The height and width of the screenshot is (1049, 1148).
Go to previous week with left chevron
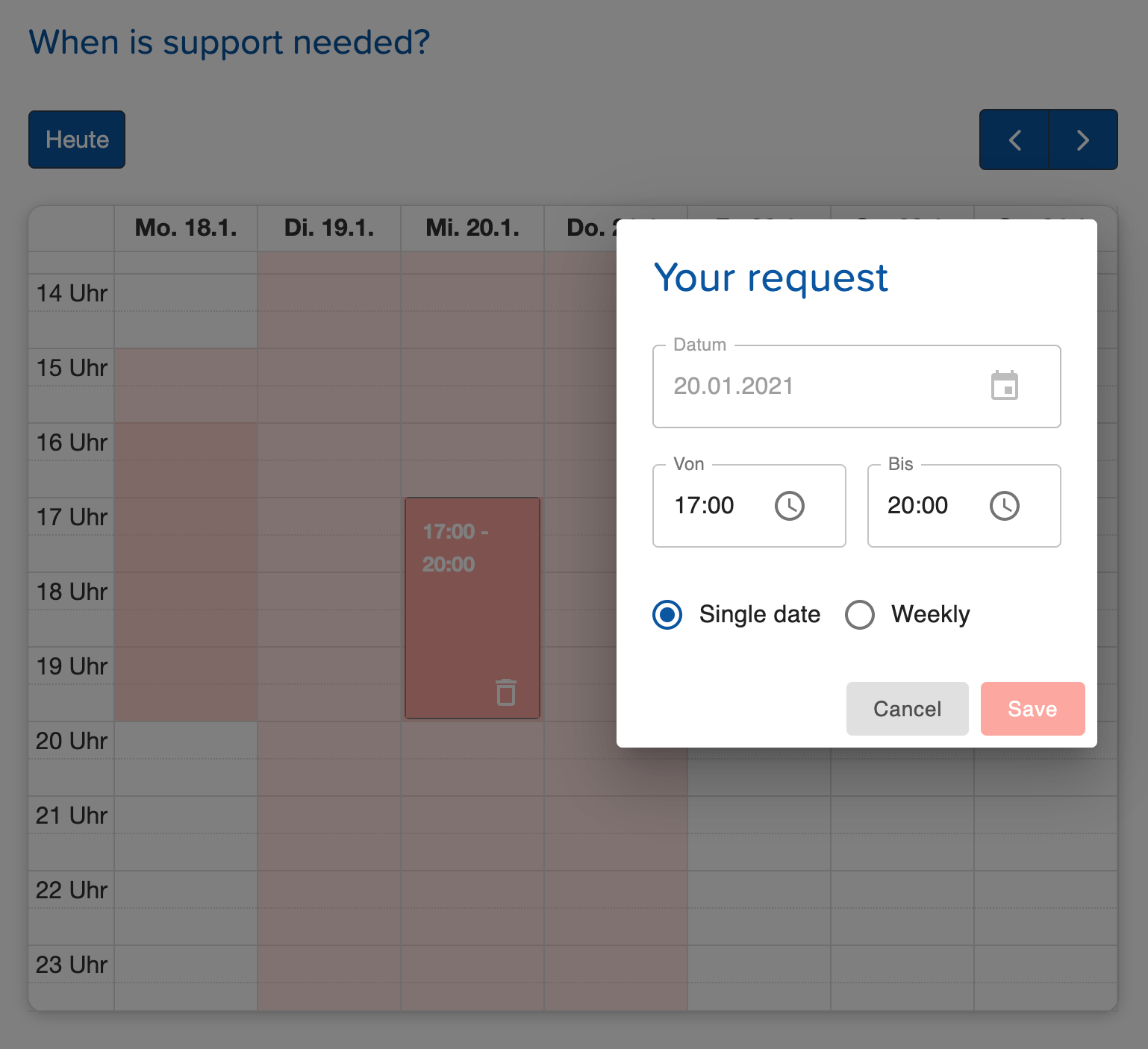pos(1014,140)
